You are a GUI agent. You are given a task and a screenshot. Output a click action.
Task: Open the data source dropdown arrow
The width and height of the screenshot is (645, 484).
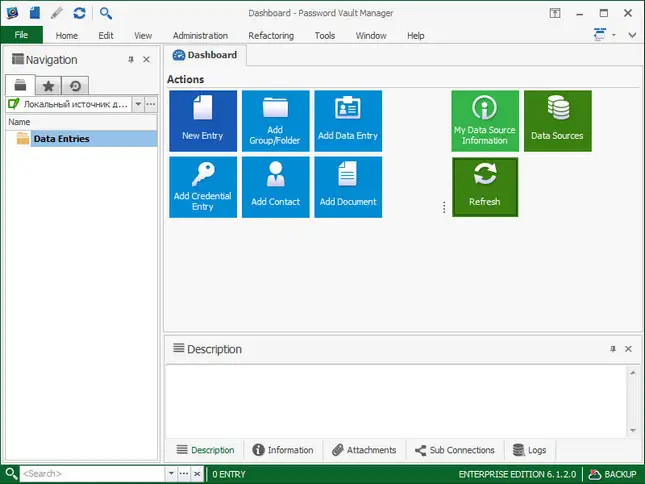click(x=138, y=104)
